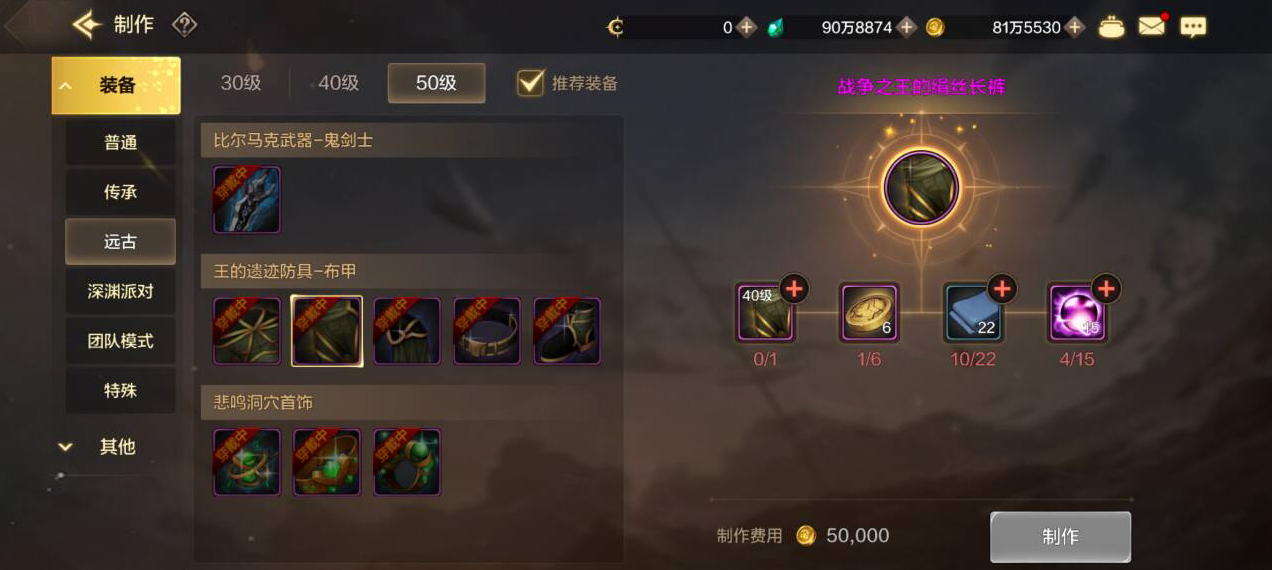This screenshot has height=570, width=1272.
Task: Expand the 其他 category
Action: [116, 447]
